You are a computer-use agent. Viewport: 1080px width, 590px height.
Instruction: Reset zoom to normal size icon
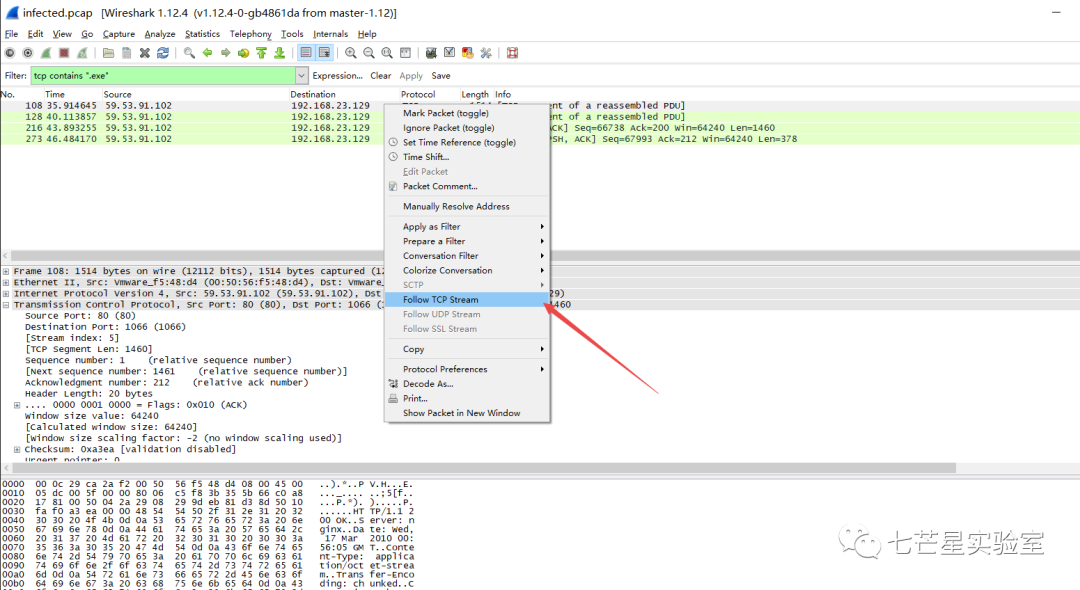[387, 53]
